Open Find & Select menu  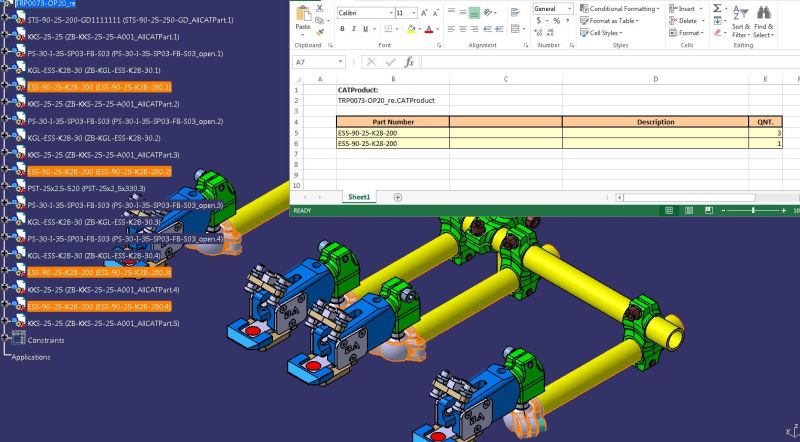pos(764,20)
